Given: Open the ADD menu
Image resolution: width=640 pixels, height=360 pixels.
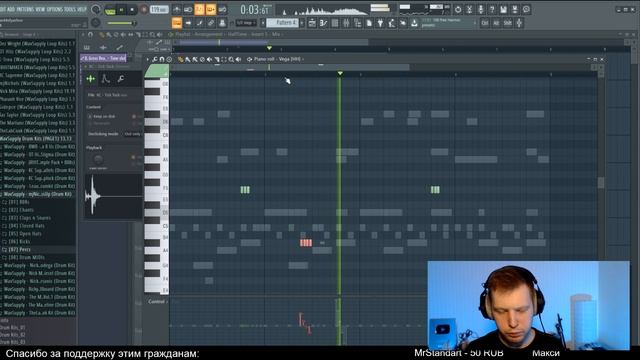Looking at the screenshot, I should point(11,9).
